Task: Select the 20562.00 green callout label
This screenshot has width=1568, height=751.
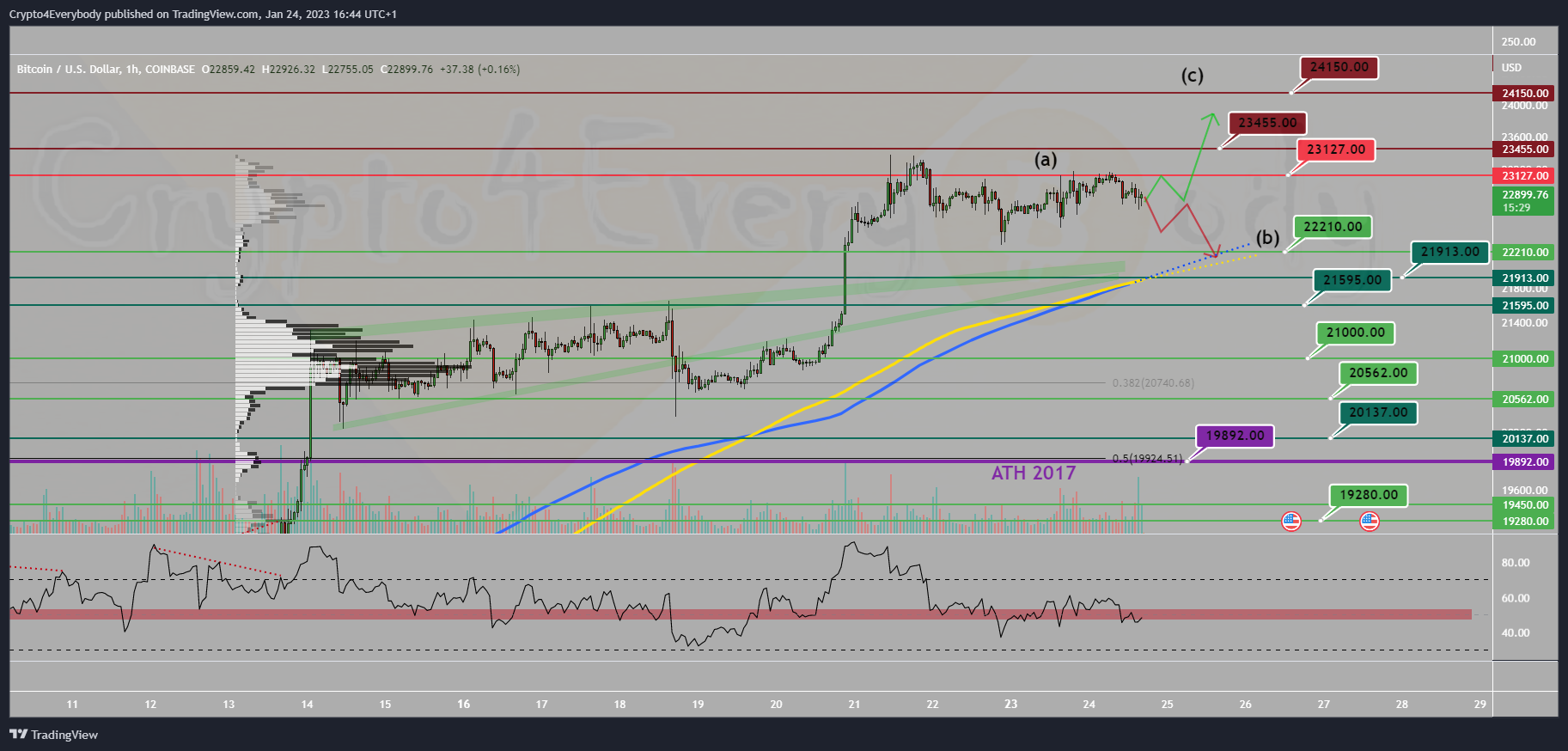Action: 1378,373
